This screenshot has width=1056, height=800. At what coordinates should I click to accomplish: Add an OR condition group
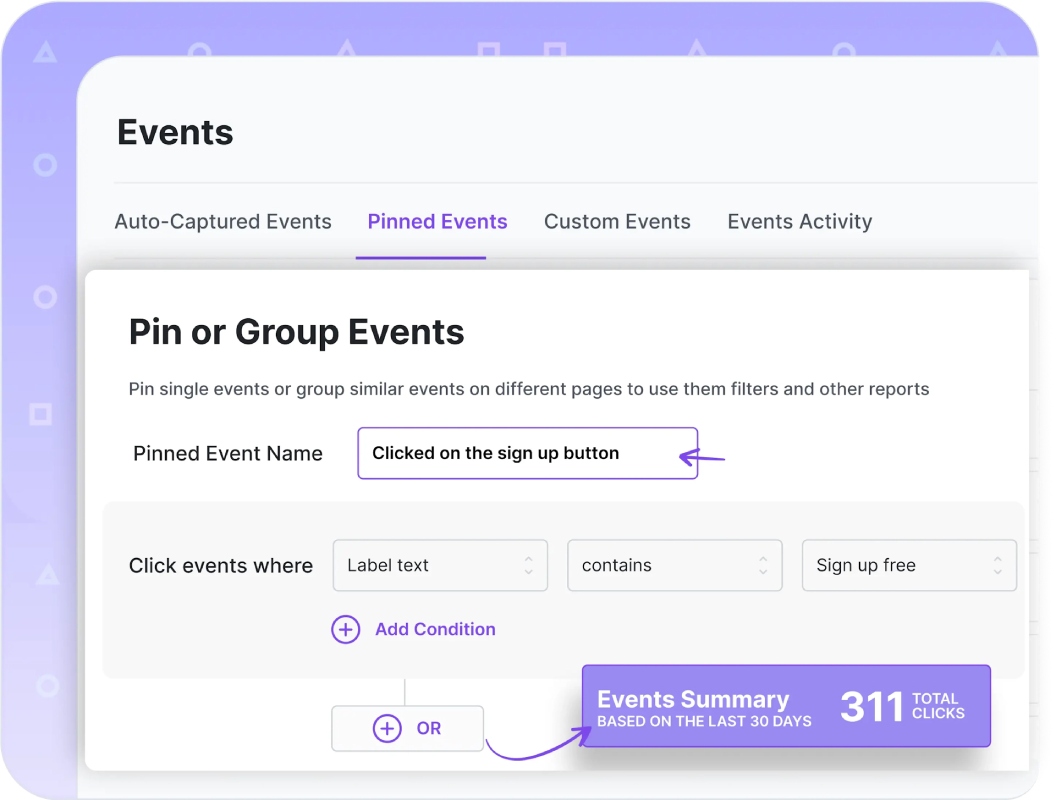click(407, 728)
